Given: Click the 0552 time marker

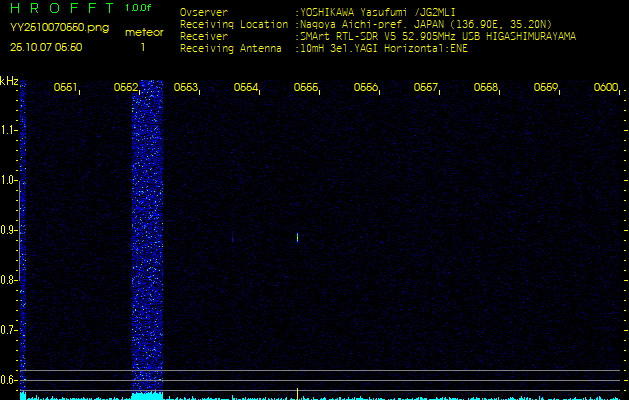Looking at the screenshot, I should pos(126,87).
